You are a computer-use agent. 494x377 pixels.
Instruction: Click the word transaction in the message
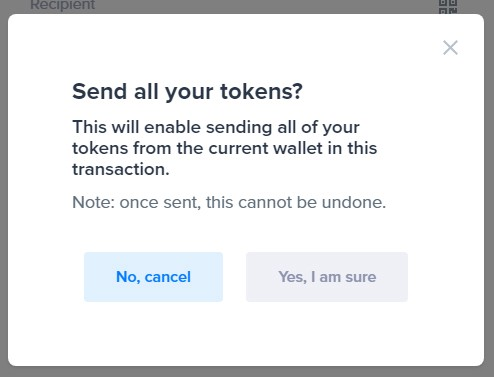click(x=121, y=169)
